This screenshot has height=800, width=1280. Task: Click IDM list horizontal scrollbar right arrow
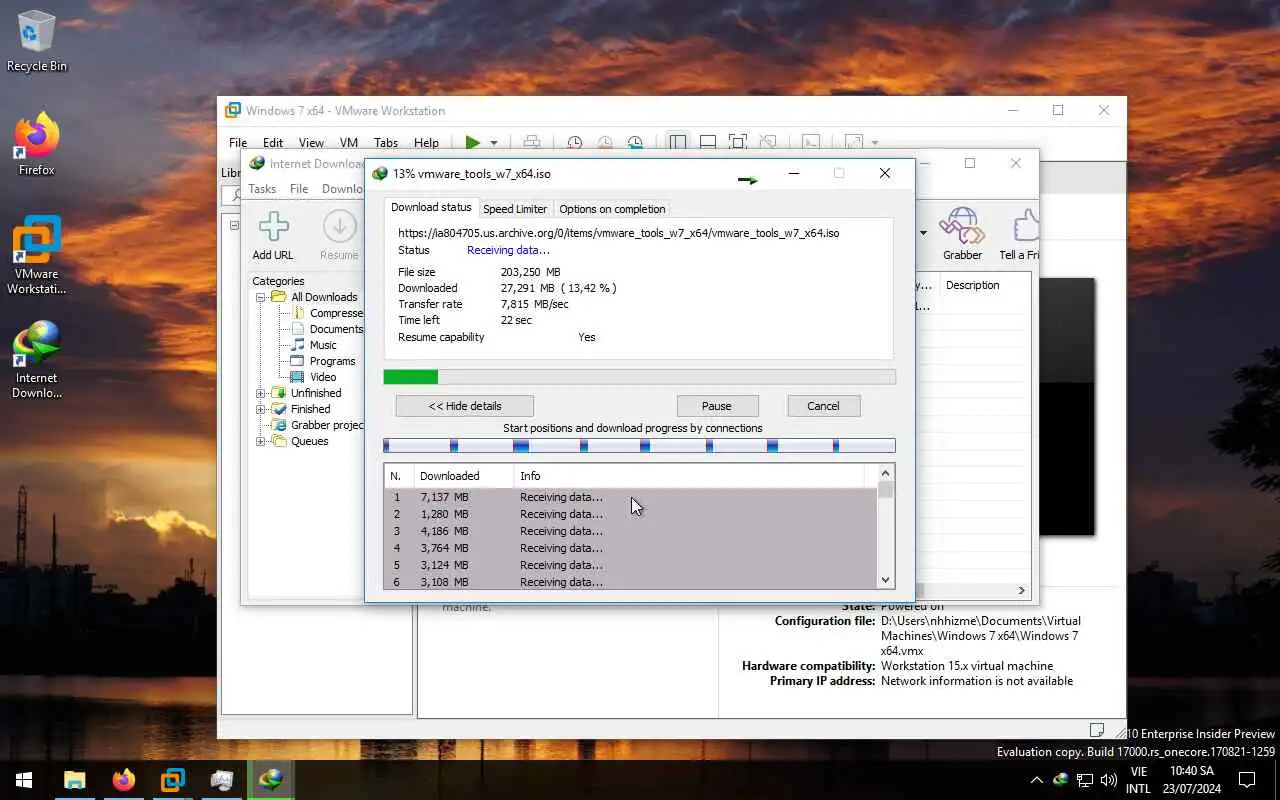(1022, 591)
